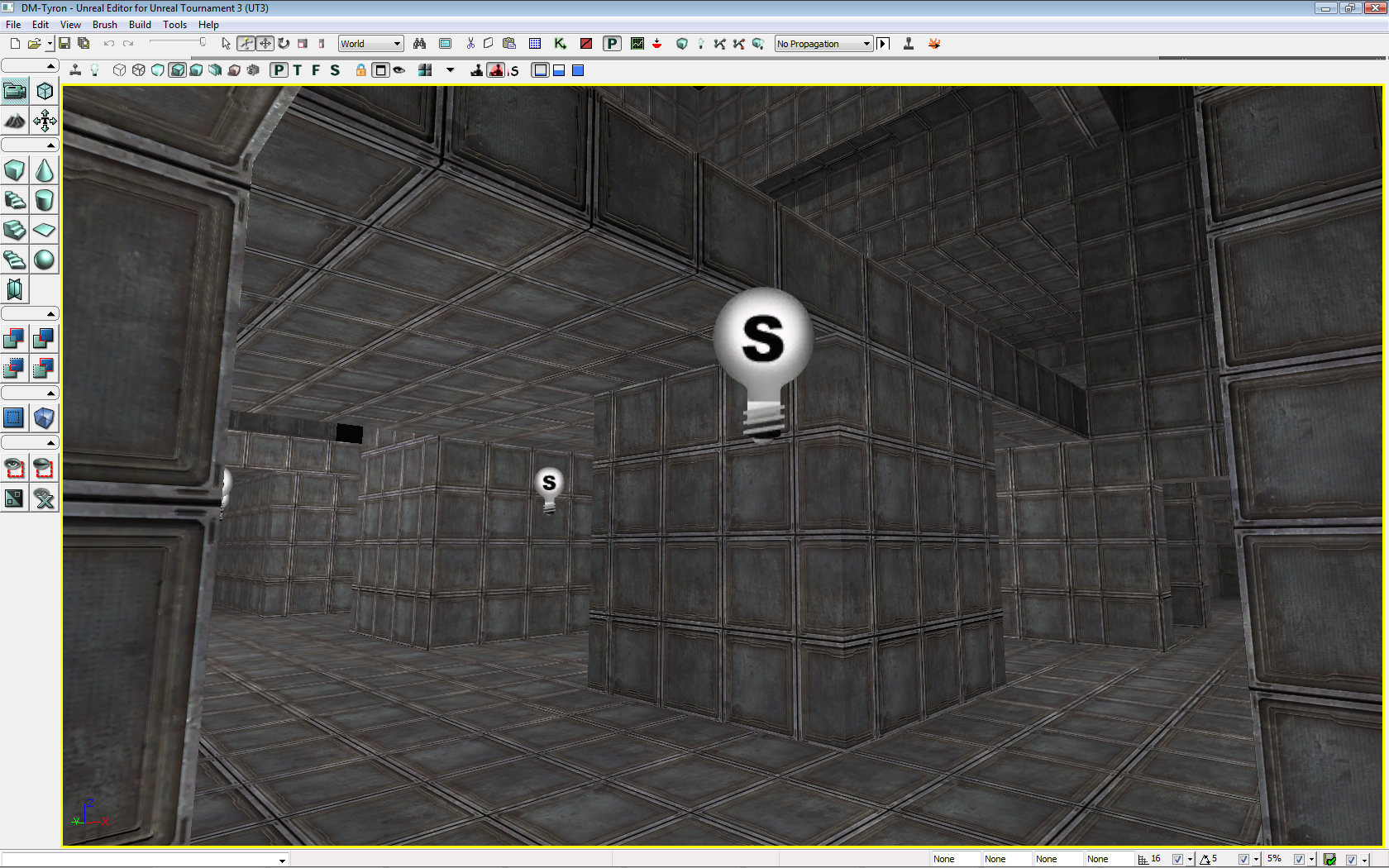
Task: Switch viewport to Top view T
Action: pos(298,70)
